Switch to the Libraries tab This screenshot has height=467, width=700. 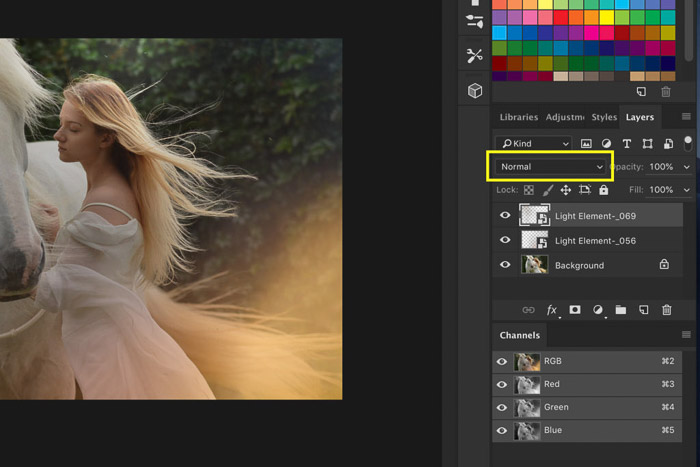pyautogui.click(x=519, y=117)
